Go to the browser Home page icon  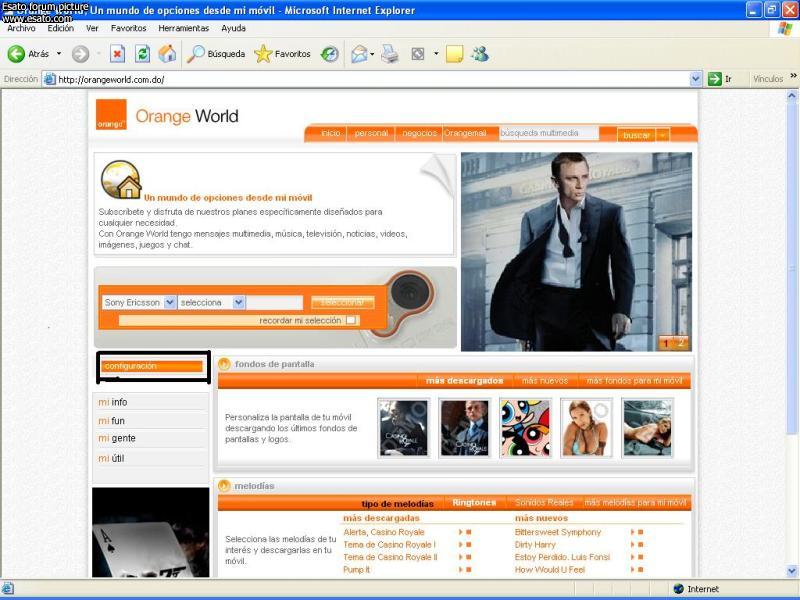[167, 54]
